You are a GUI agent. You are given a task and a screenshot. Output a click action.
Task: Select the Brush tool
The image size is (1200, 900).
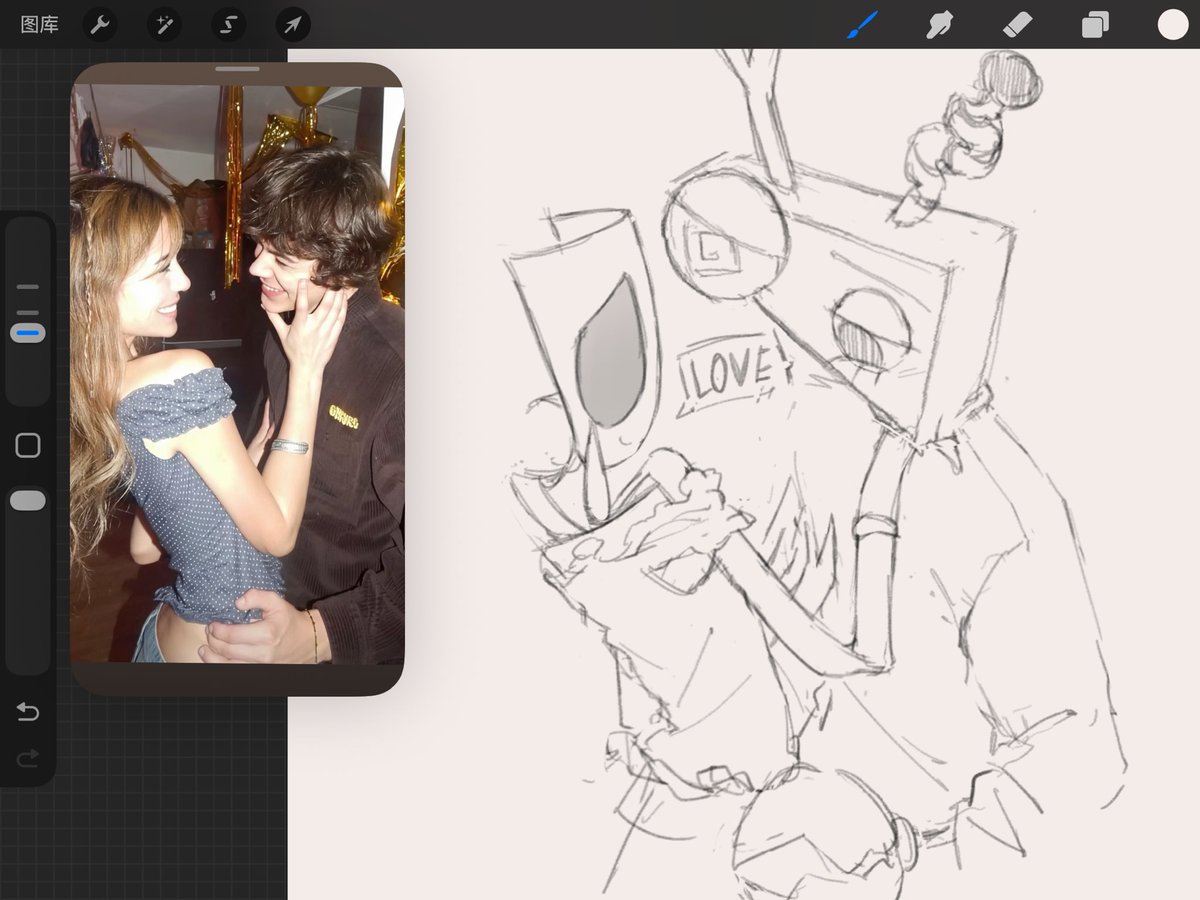(x=862, y=24)
